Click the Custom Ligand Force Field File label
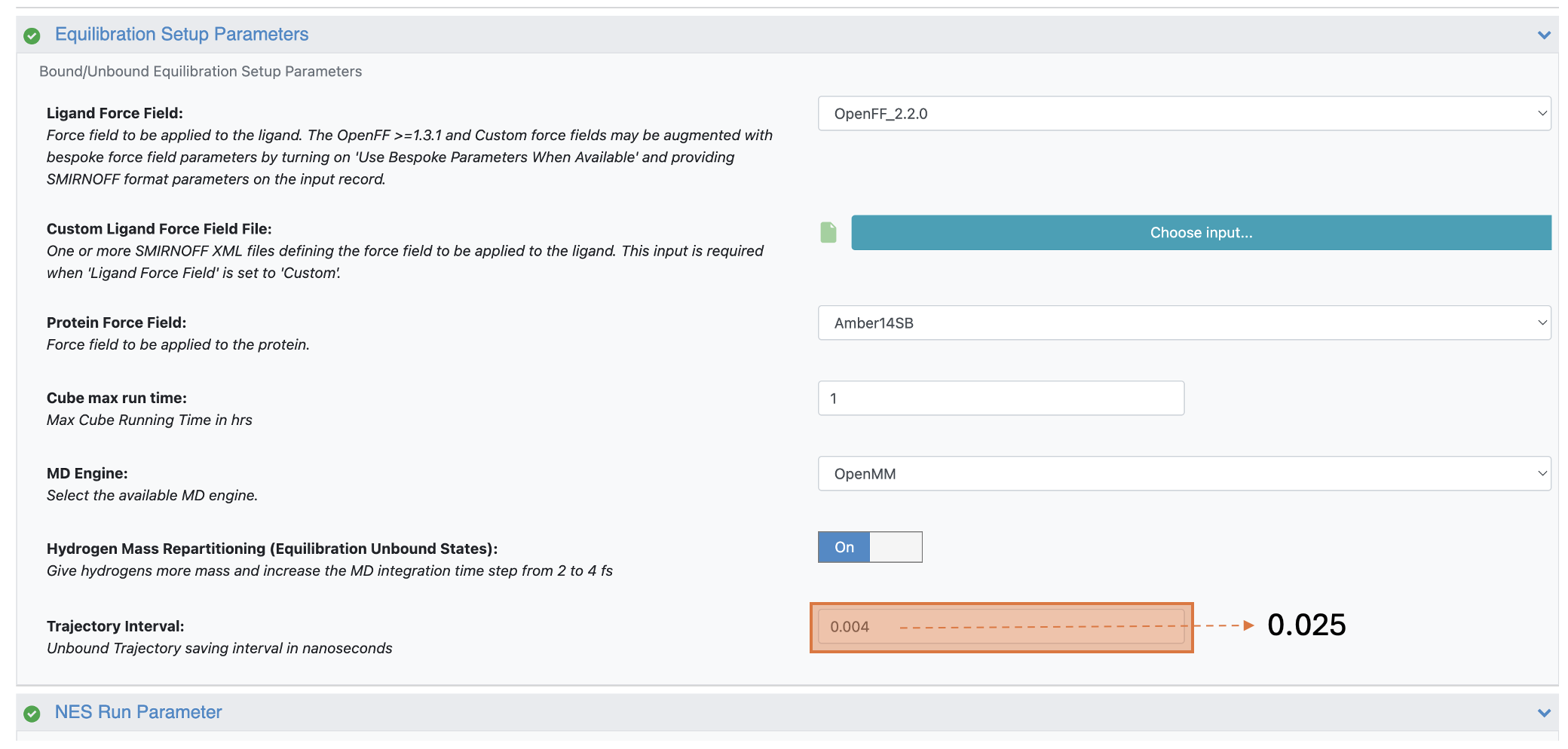Image resolution: width=1568 pixels, height=749 pixels. (159, 229)
